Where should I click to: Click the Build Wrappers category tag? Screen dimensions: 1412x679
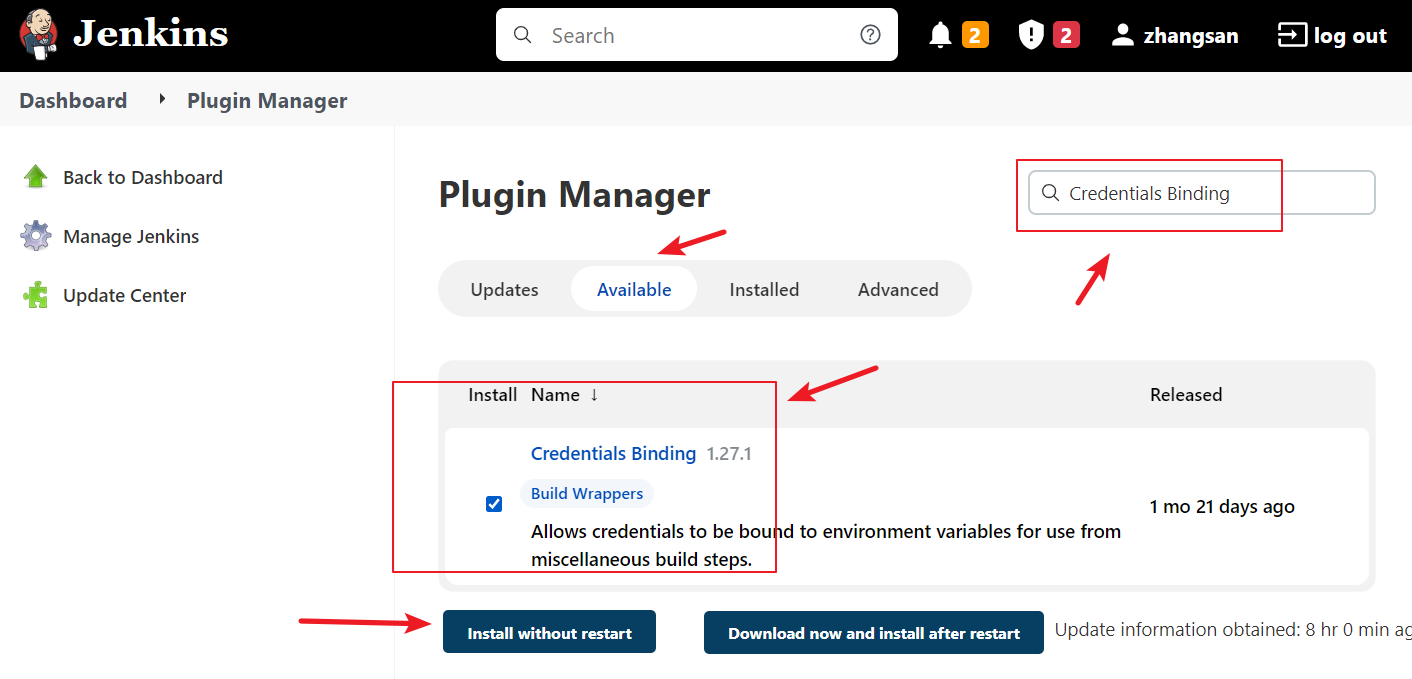(587, 493)
